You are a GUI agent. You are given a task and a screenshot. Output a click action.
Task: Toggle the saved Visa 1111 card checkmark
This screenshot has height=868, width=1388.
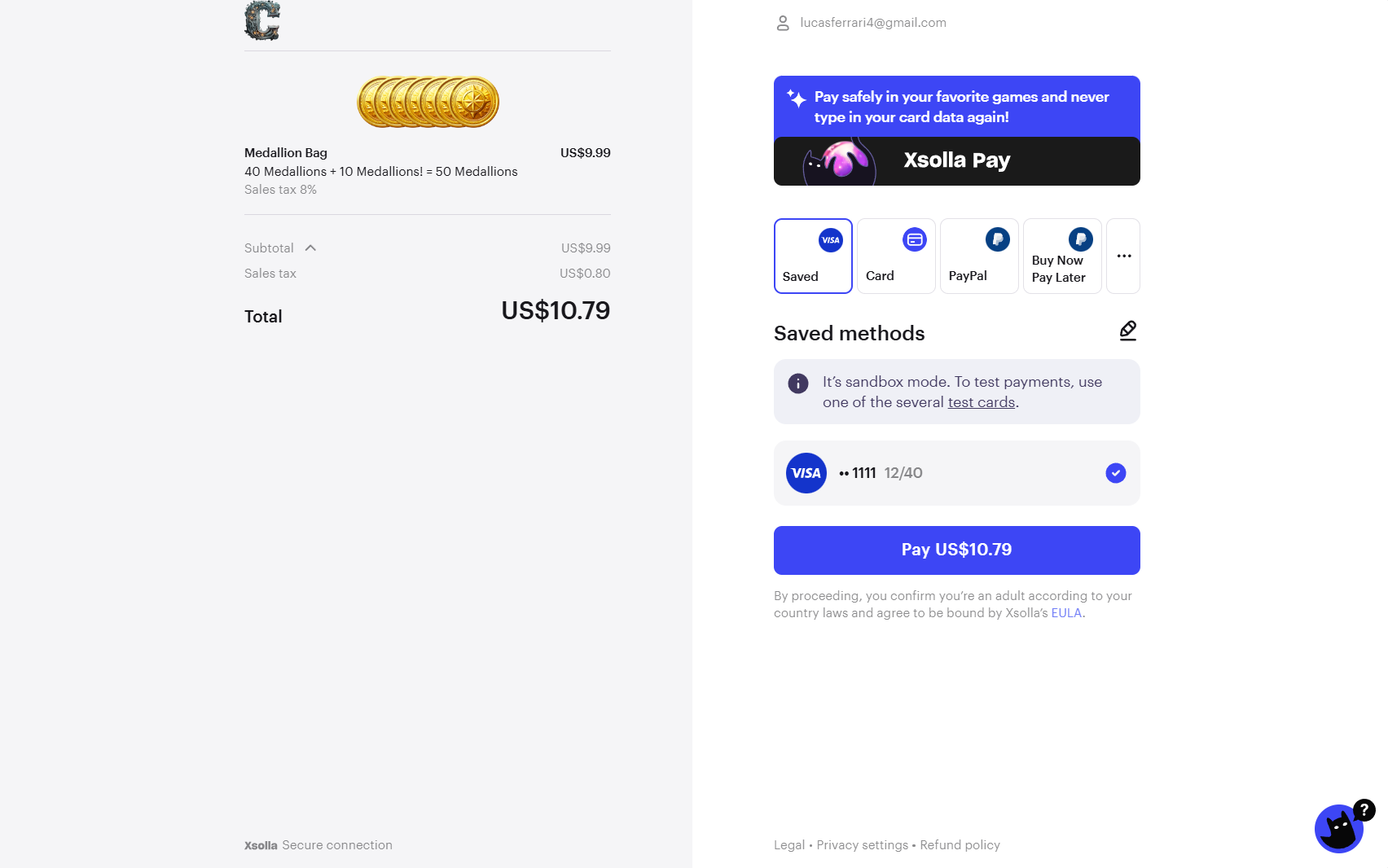tap(1116, 473)
